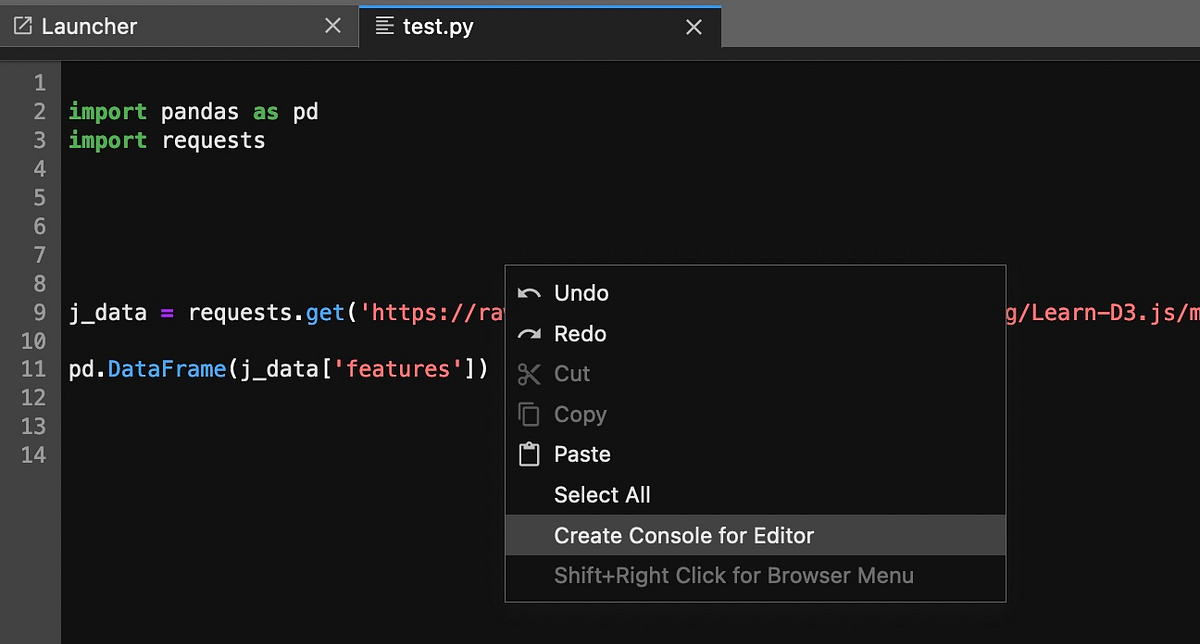Viewport: 1200px width, 644px height.
Task: Click the Copy pages icon
Action: pos(532,414)
